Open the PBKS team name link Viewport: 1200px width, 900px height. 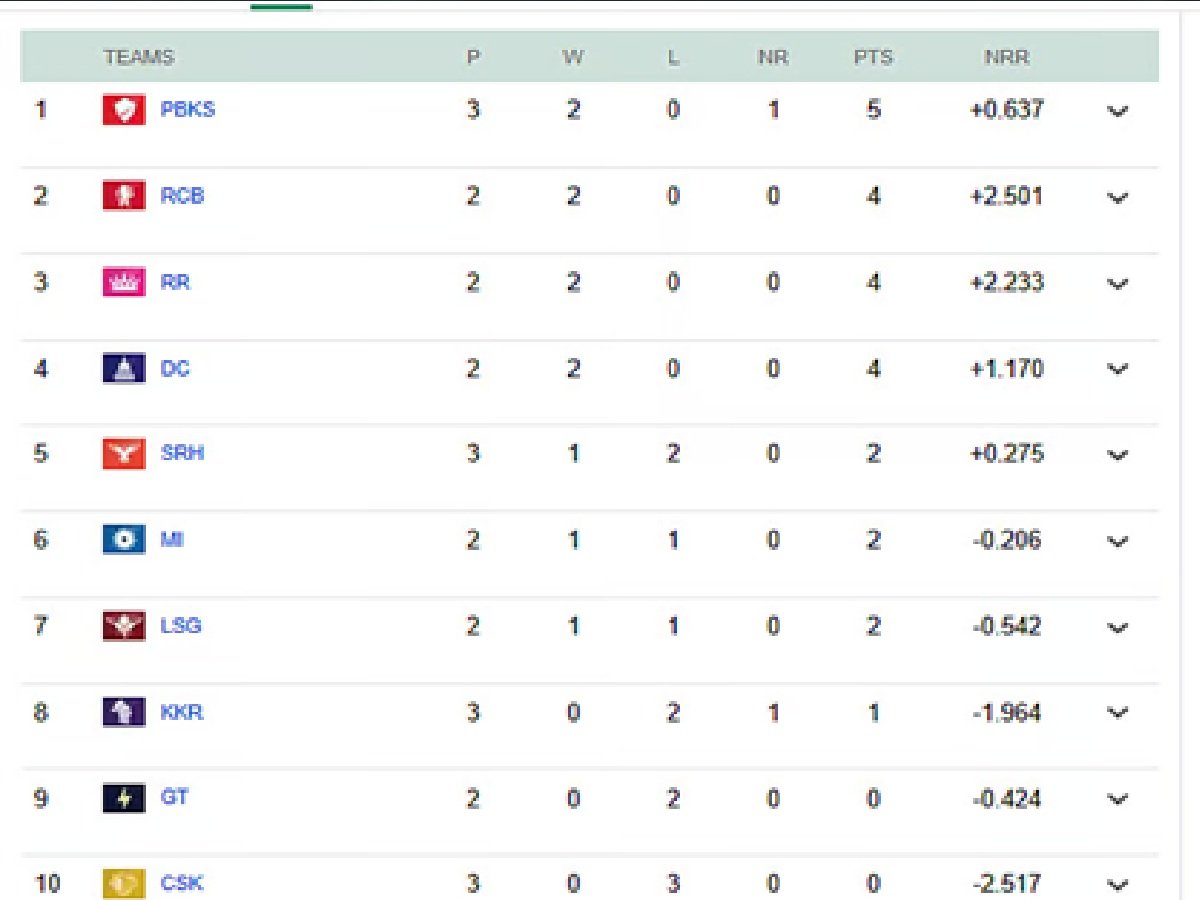[188, 110]
